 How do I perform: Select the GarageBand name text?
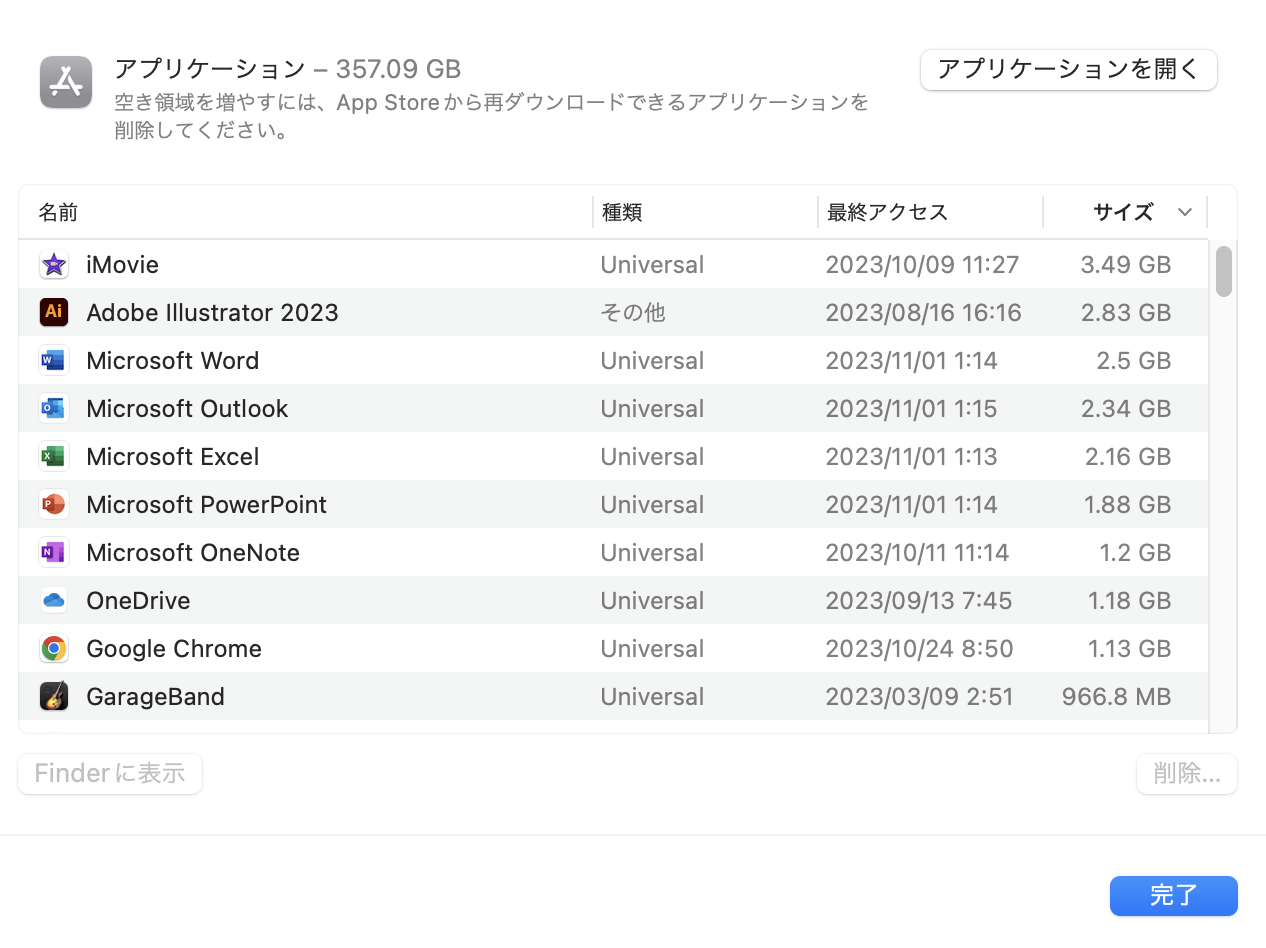click(155, 697)
